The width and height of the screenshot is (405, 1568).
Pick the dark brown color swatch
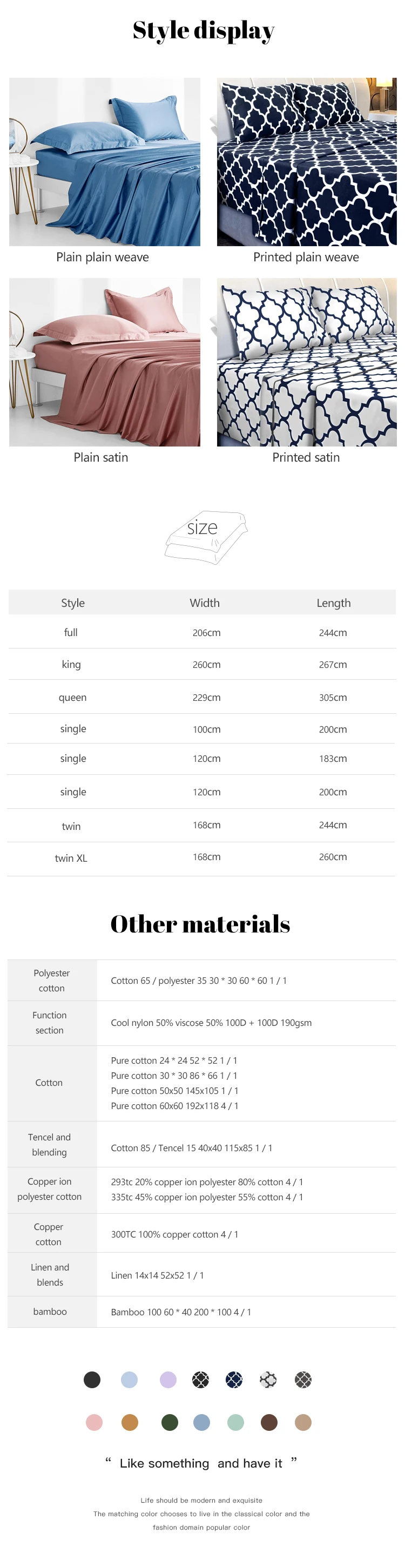[x=268, y=1422]
